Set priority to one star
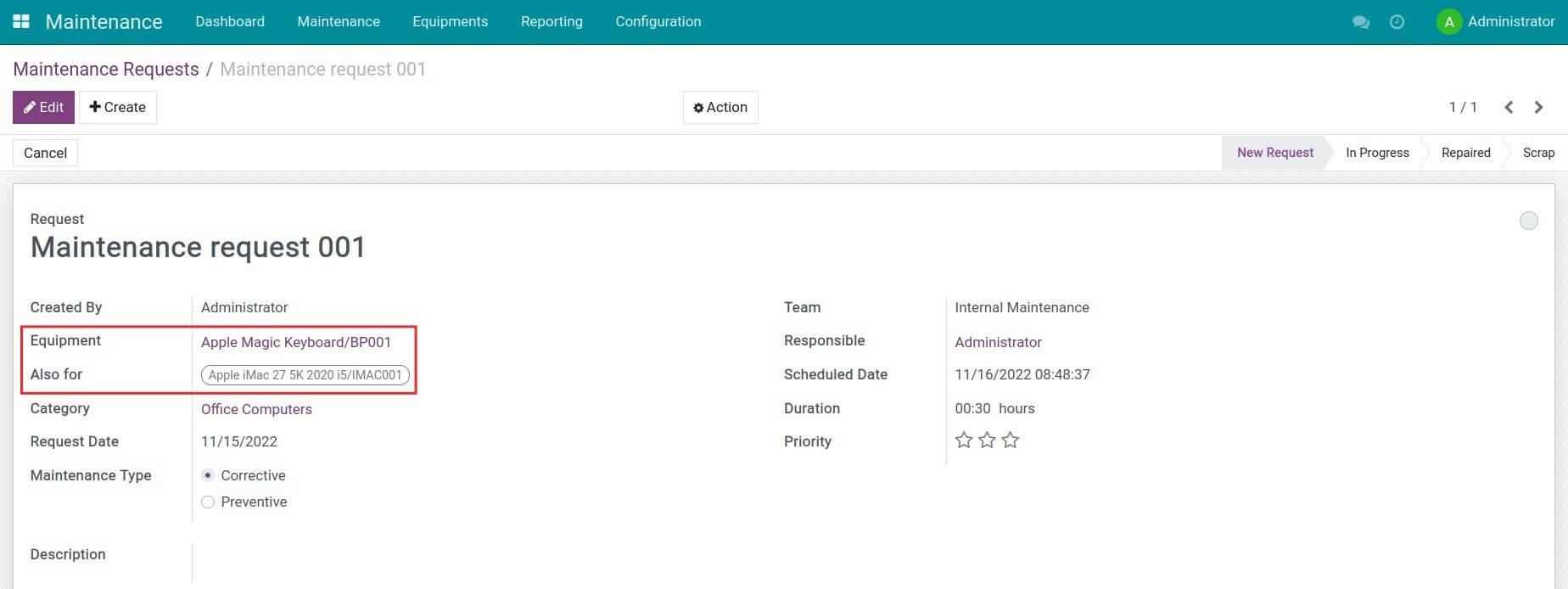Image resolution: width=1568 pixels, height=589 pixels. tap(964, 440)
